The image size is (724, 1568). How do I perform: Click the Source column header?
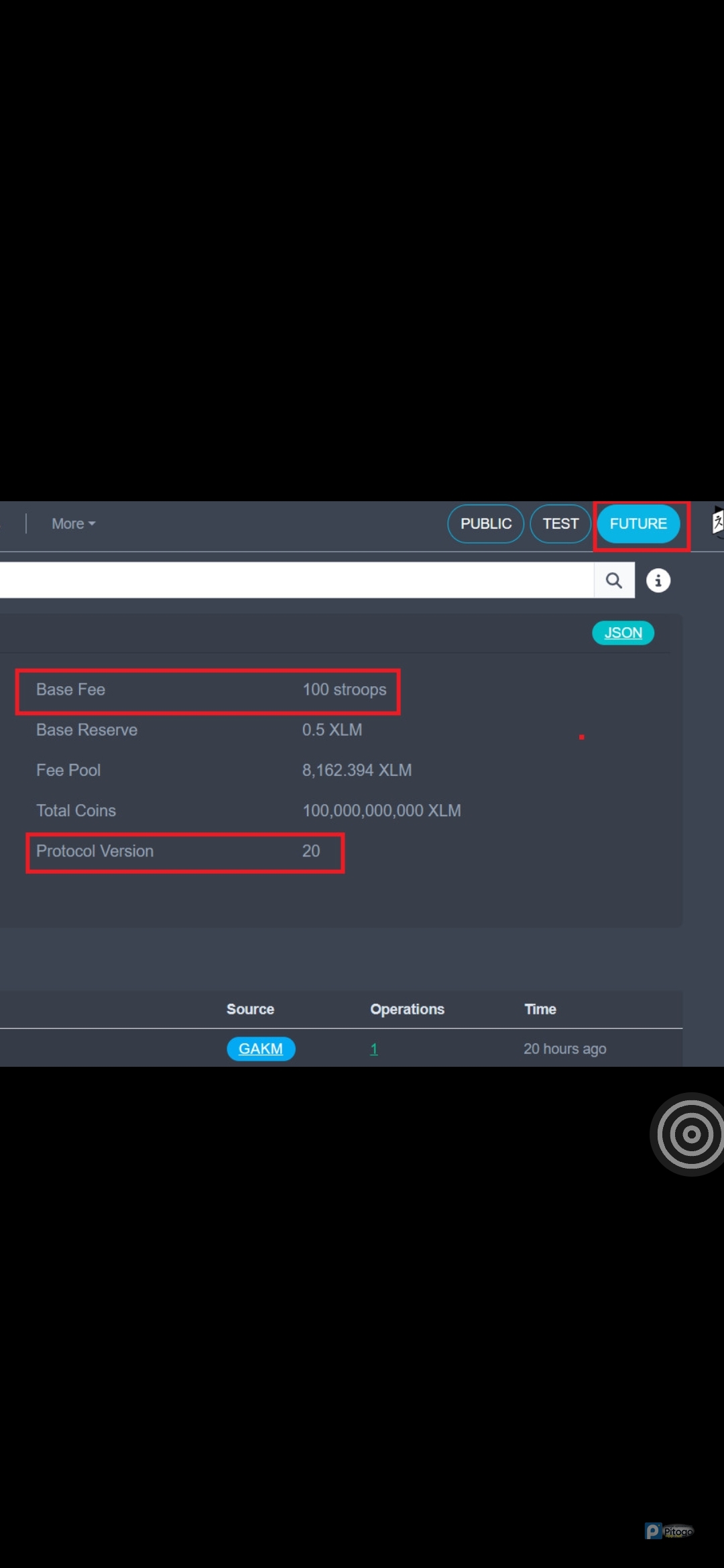click(x=250, y=1009)
